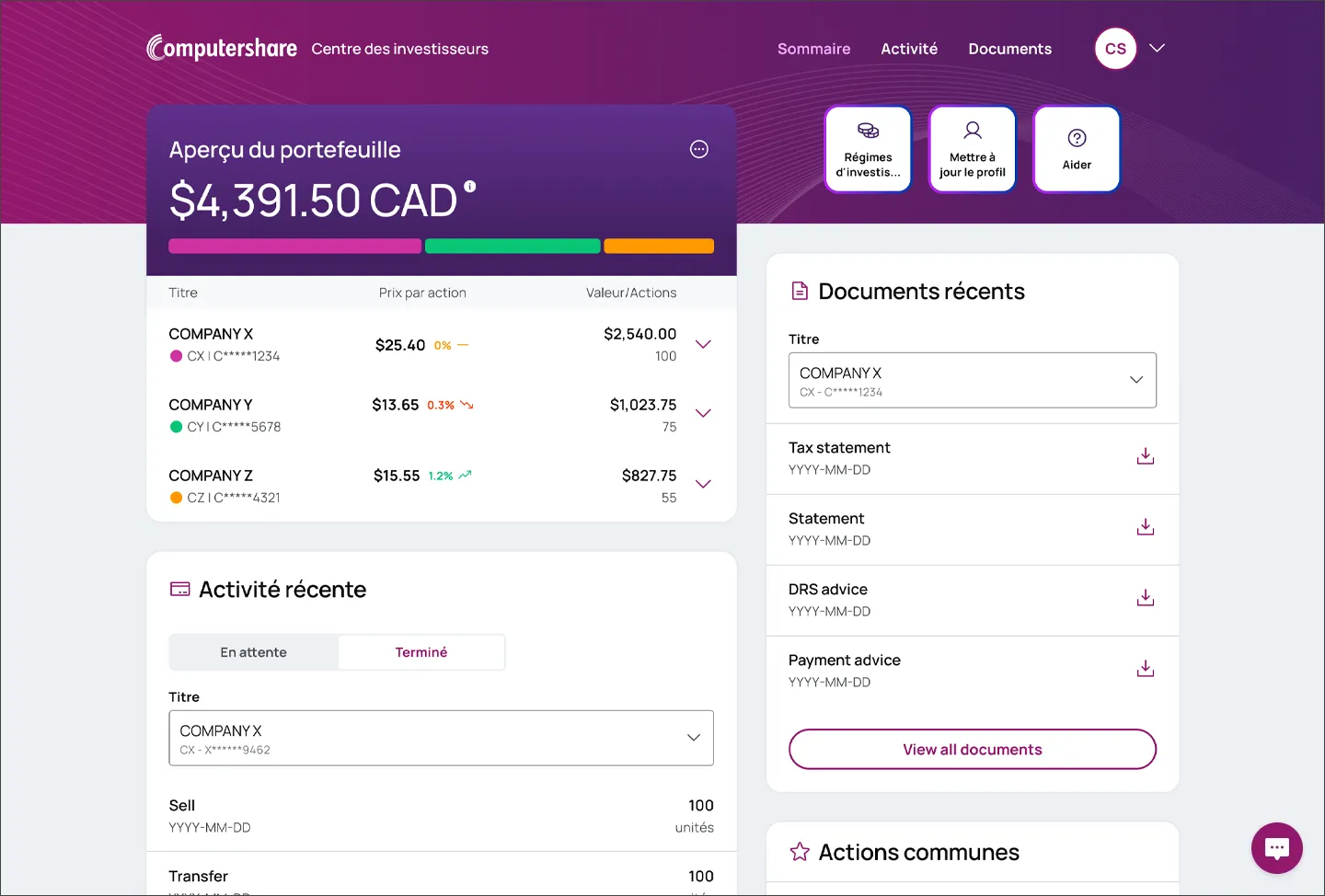Open the portfolio overview options ellipsis
The image size is (1325, 896).
tap(698, 148)
